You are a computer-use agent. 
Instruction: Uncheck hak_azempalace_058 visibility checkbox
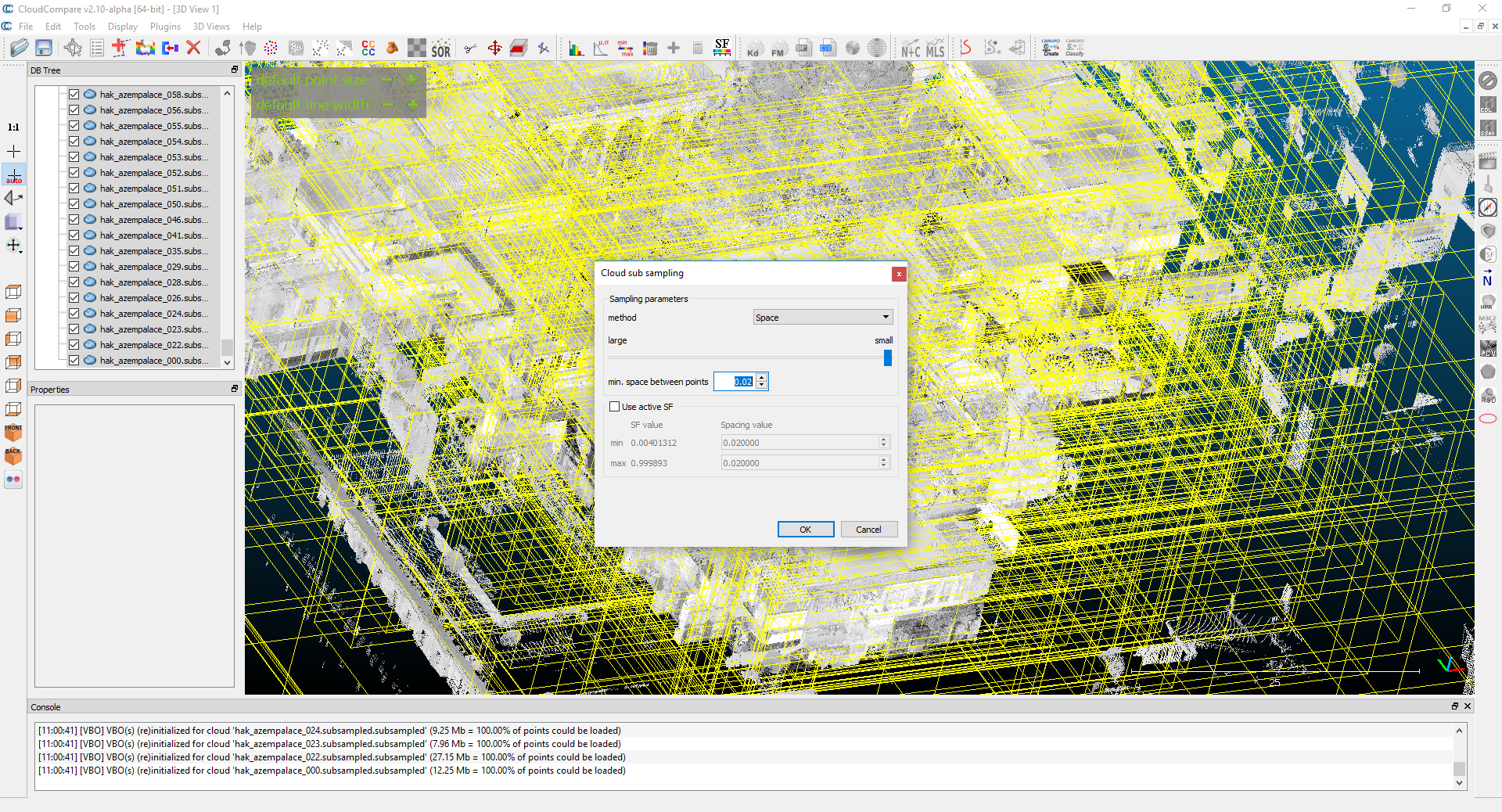click(x=74, y=95)
